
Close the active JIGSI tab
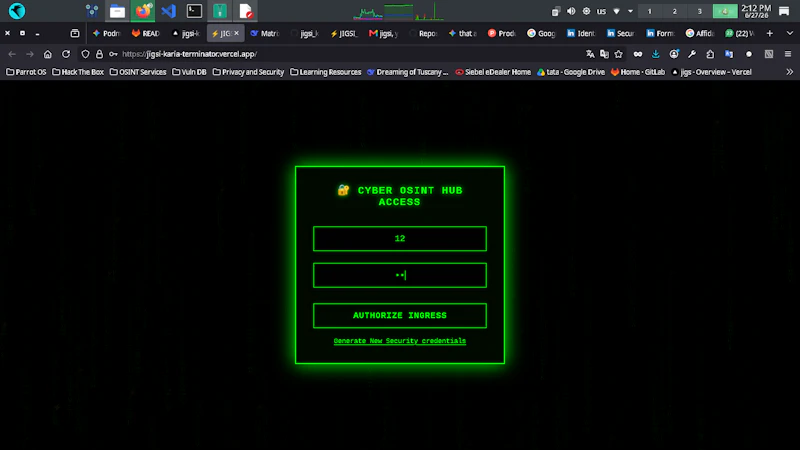click(x=236, y=33)
